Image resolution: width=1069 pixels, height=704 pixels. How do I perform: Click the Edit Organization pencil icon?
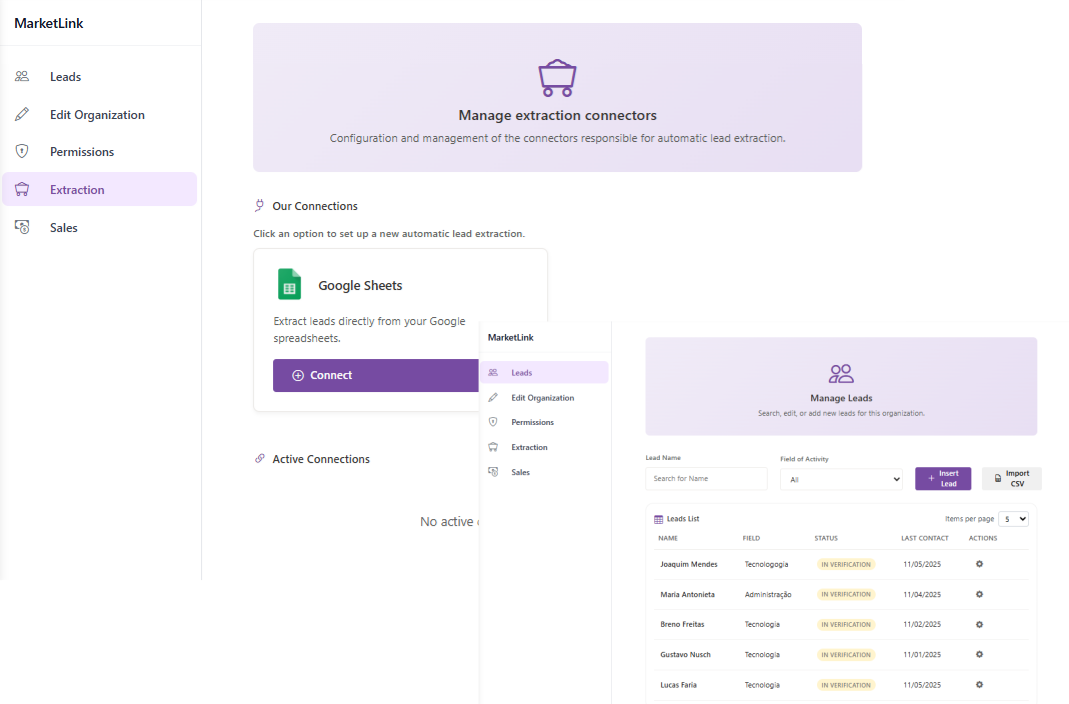coord(22,114)
